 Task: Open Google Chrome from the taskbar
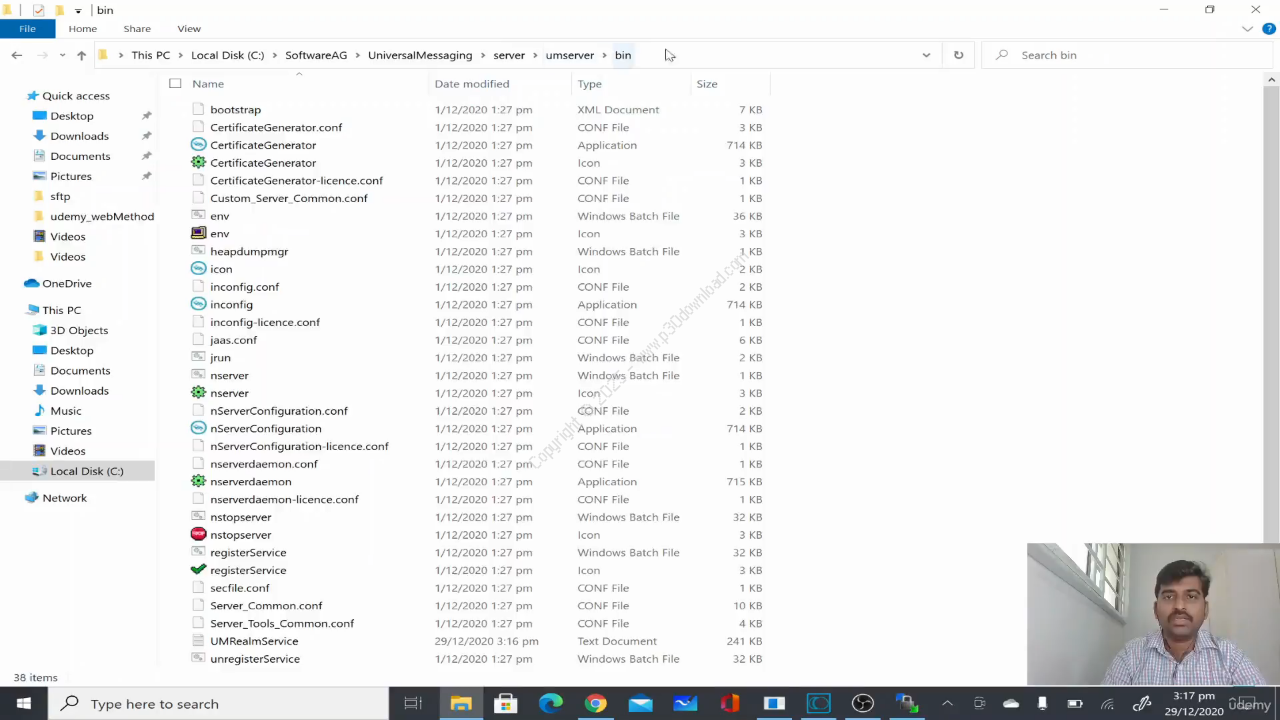tap(595, 703)
